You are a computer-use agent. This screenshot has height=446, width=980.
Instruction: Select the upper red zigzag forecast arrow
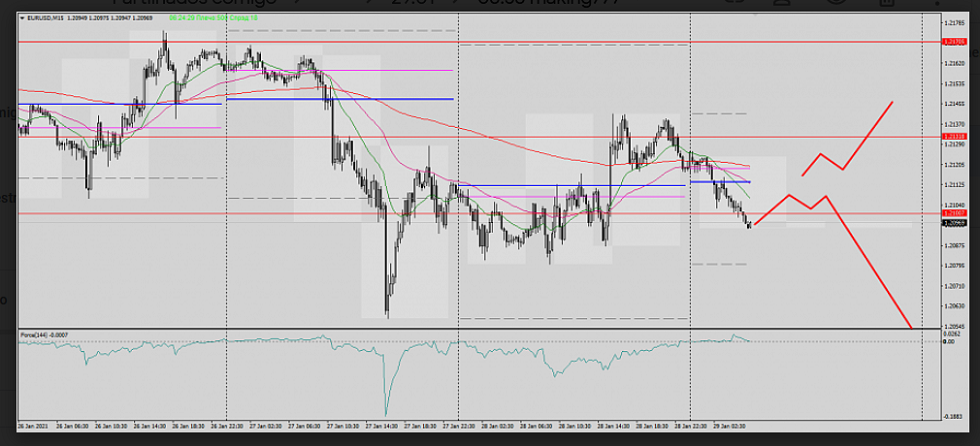coord(845,145)
